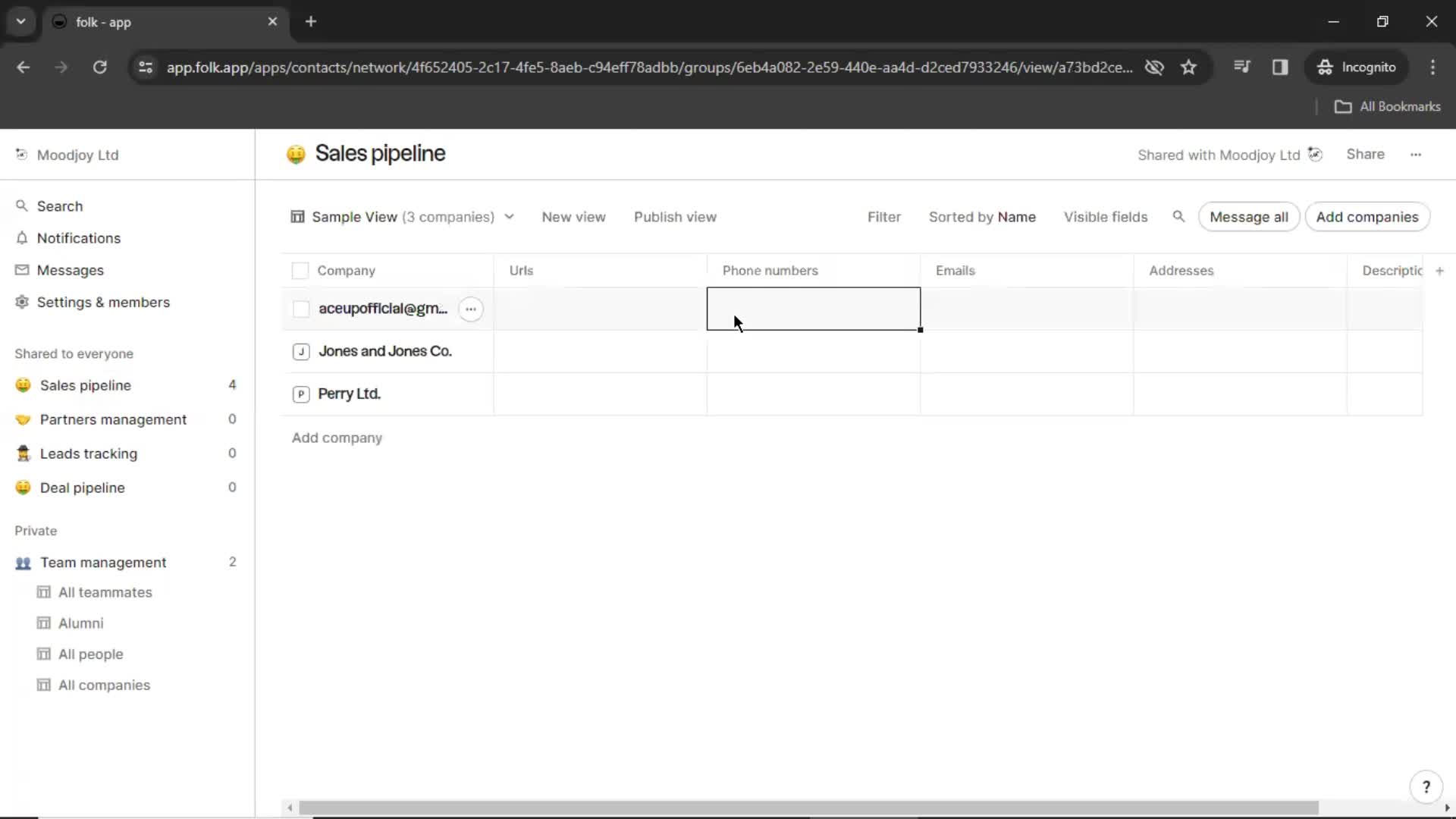
Task: Click the Partners management menu item
Action: [x=113, y=419]
